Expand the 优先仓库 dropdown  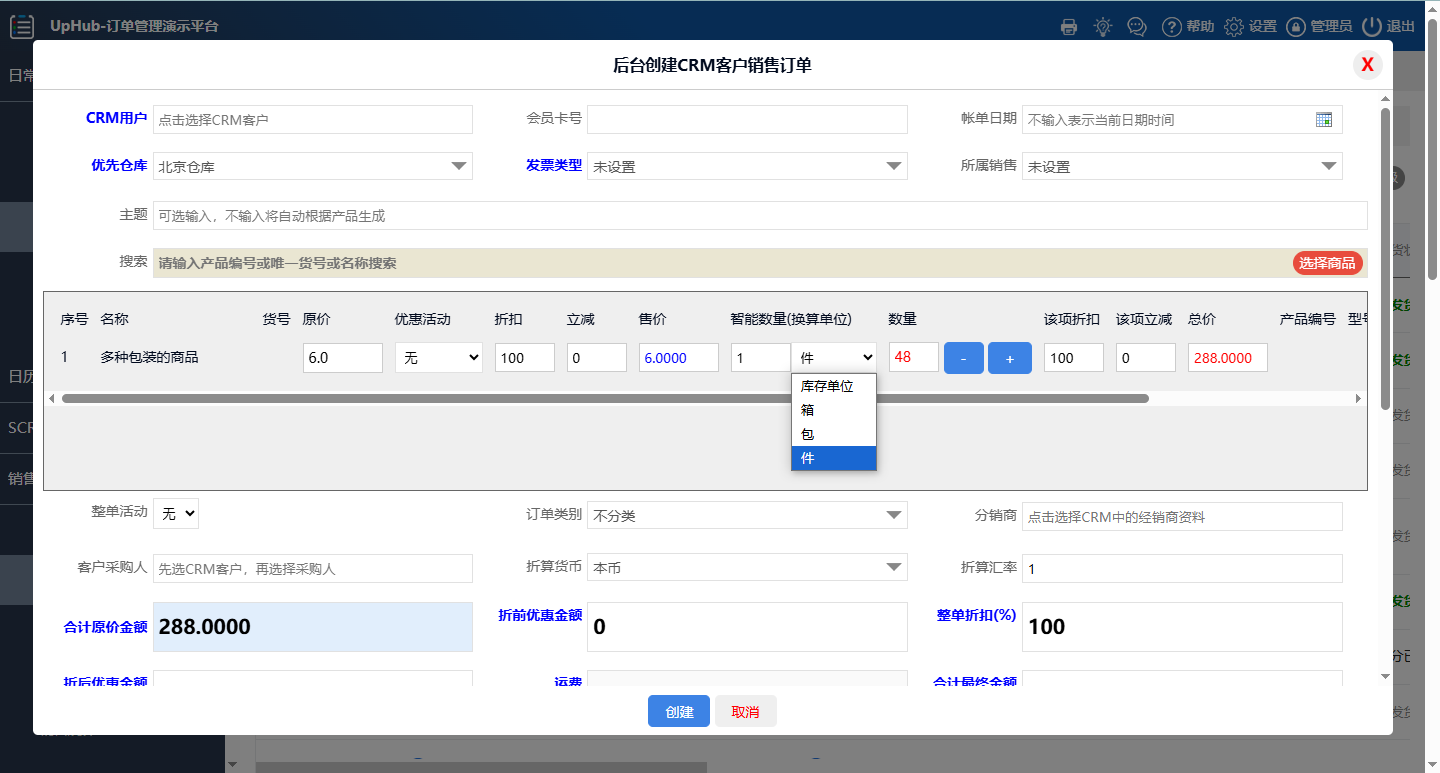tap(458, 166)
